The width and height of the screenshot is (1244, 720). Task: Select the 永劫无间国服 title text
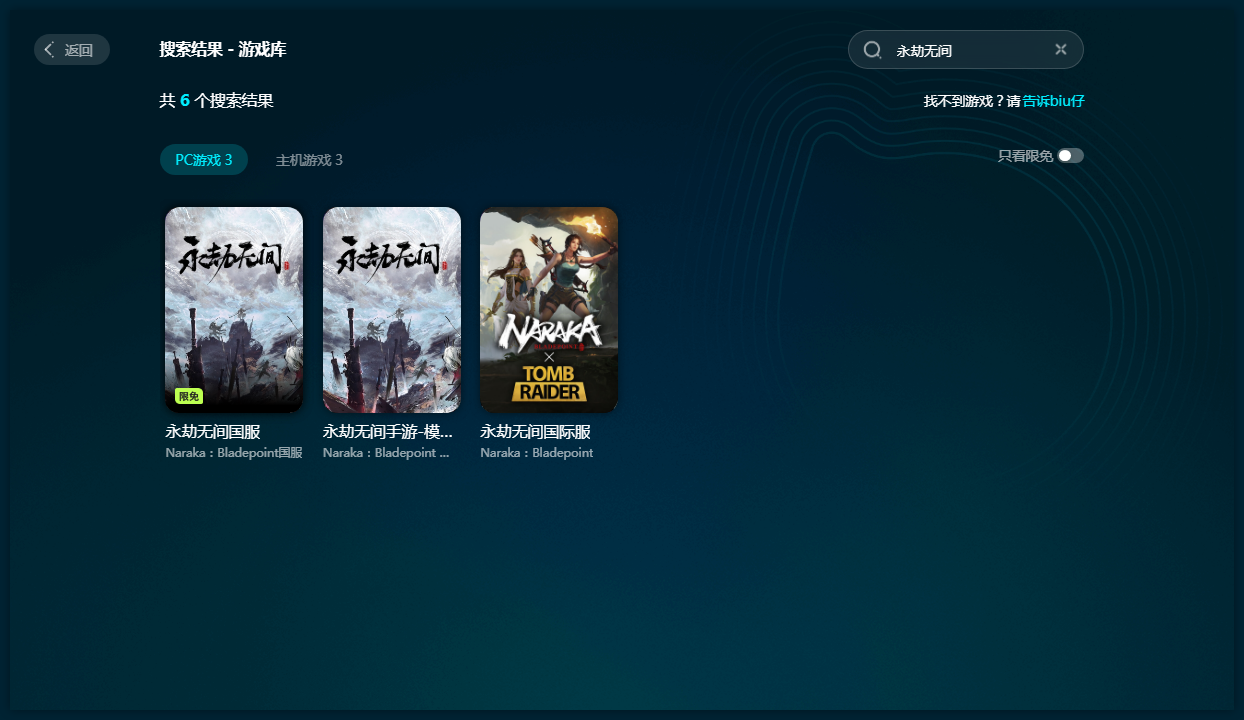tap(213, 432)
